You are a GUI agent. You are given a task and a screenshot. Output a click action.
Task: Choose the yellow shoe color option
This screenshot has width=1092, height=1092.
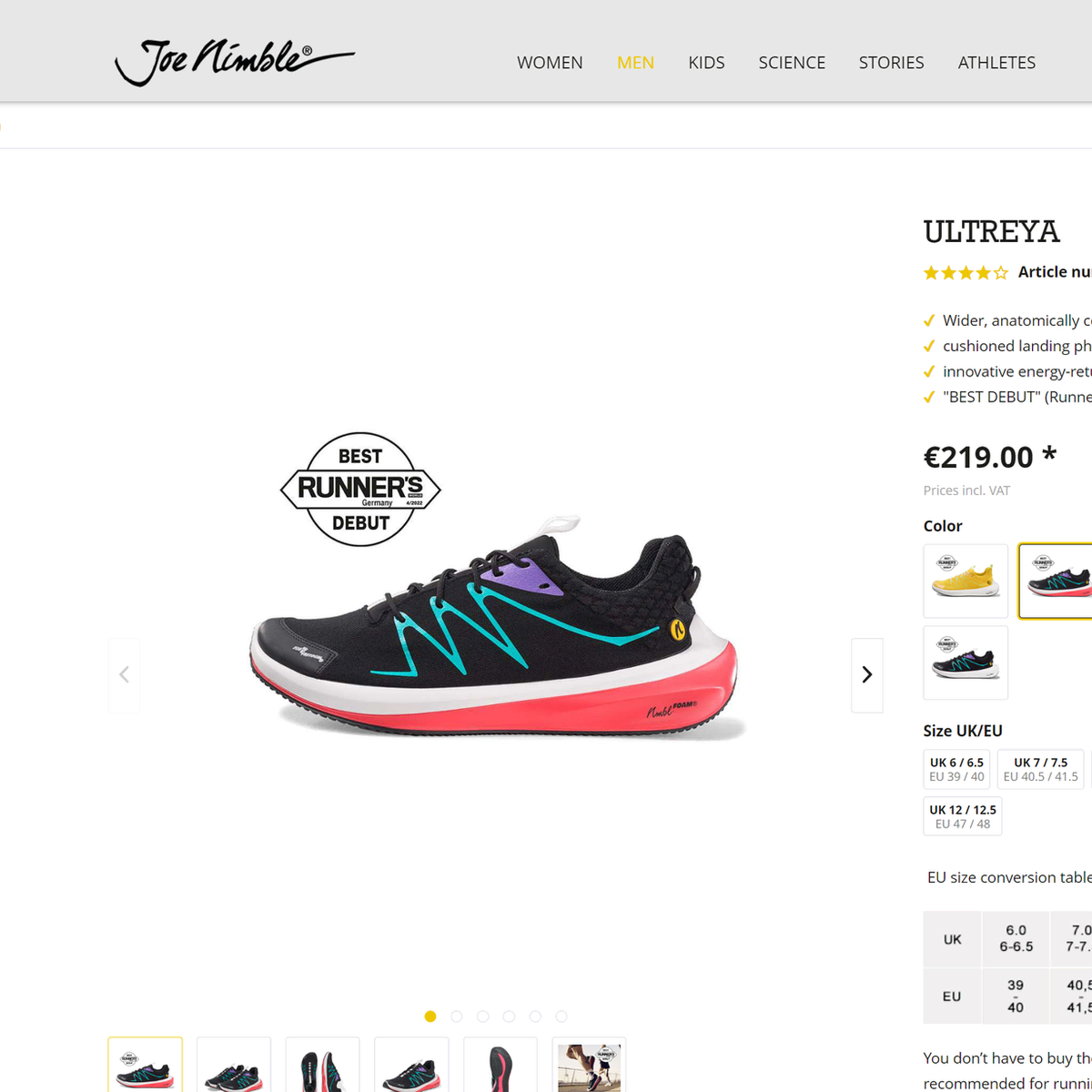966,581
